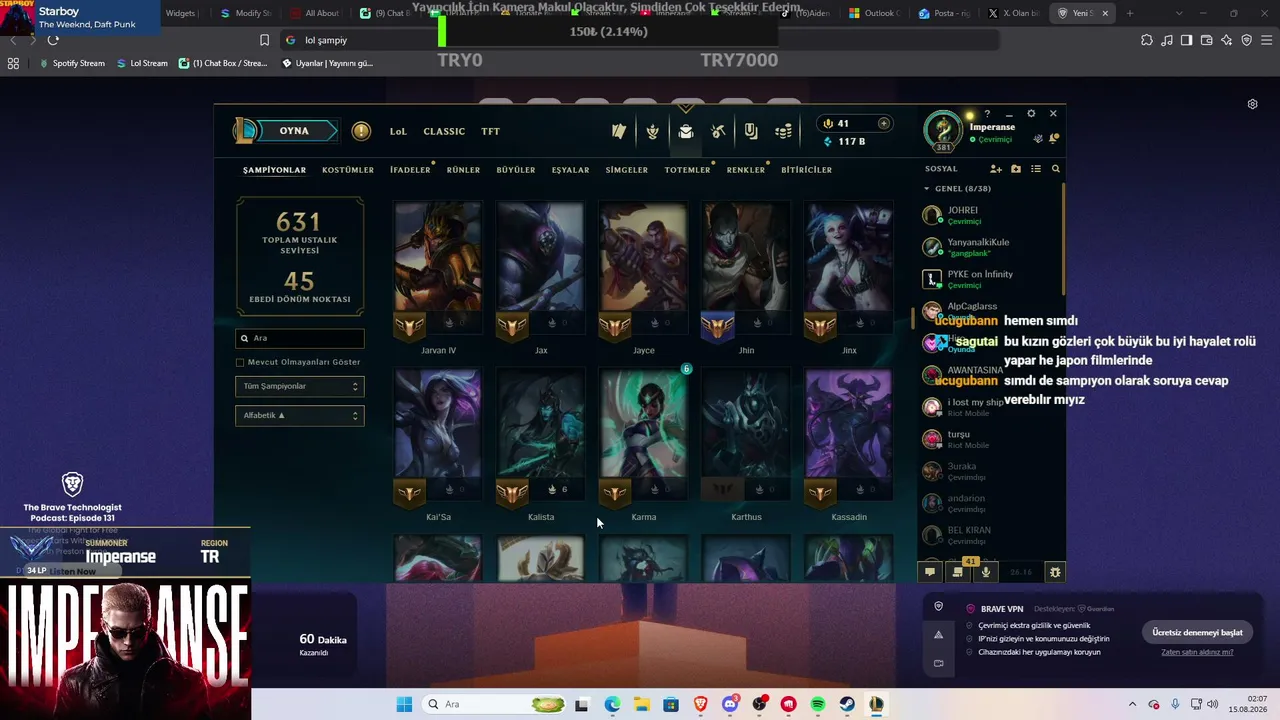Open the notifications bell icon
The height and width of the screenshot is (720, 1280).
click(1054, 138)
